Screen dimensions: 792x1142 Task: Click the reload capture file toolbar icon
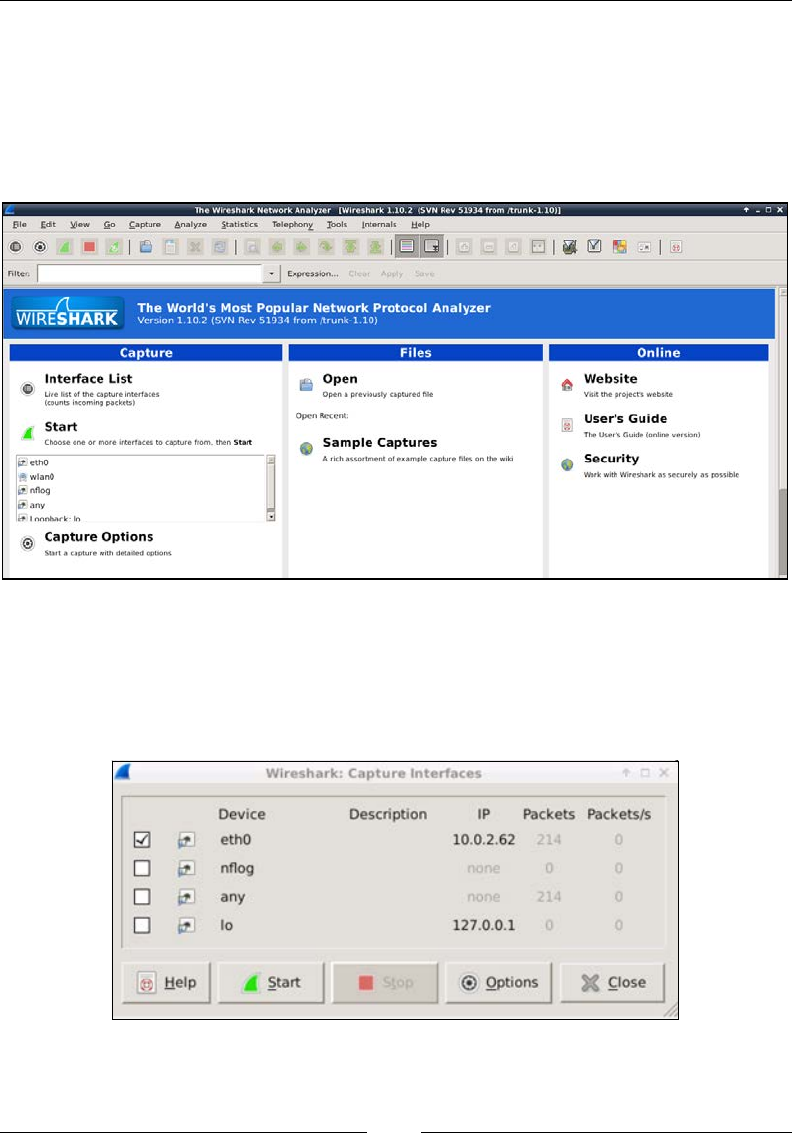pyautogui.click(x=219, y=247)
